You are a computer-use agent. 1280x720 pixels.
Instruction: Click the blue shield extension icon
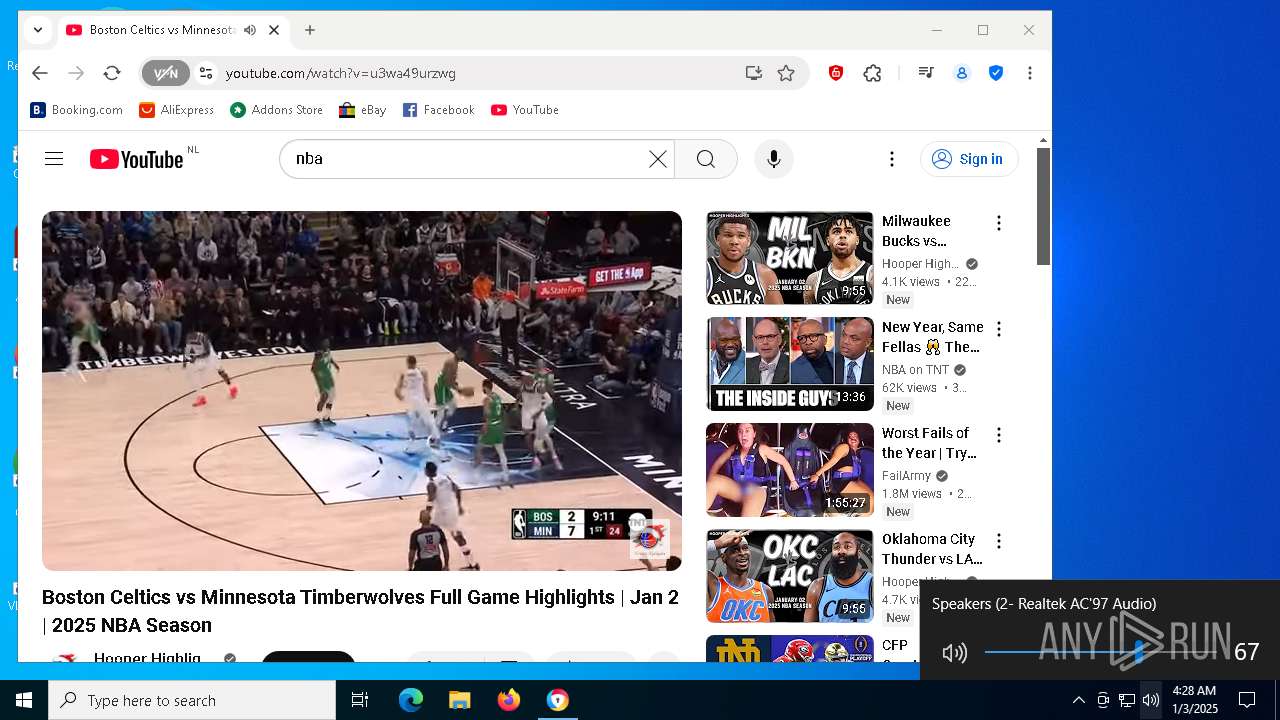[x=996, y=73]
